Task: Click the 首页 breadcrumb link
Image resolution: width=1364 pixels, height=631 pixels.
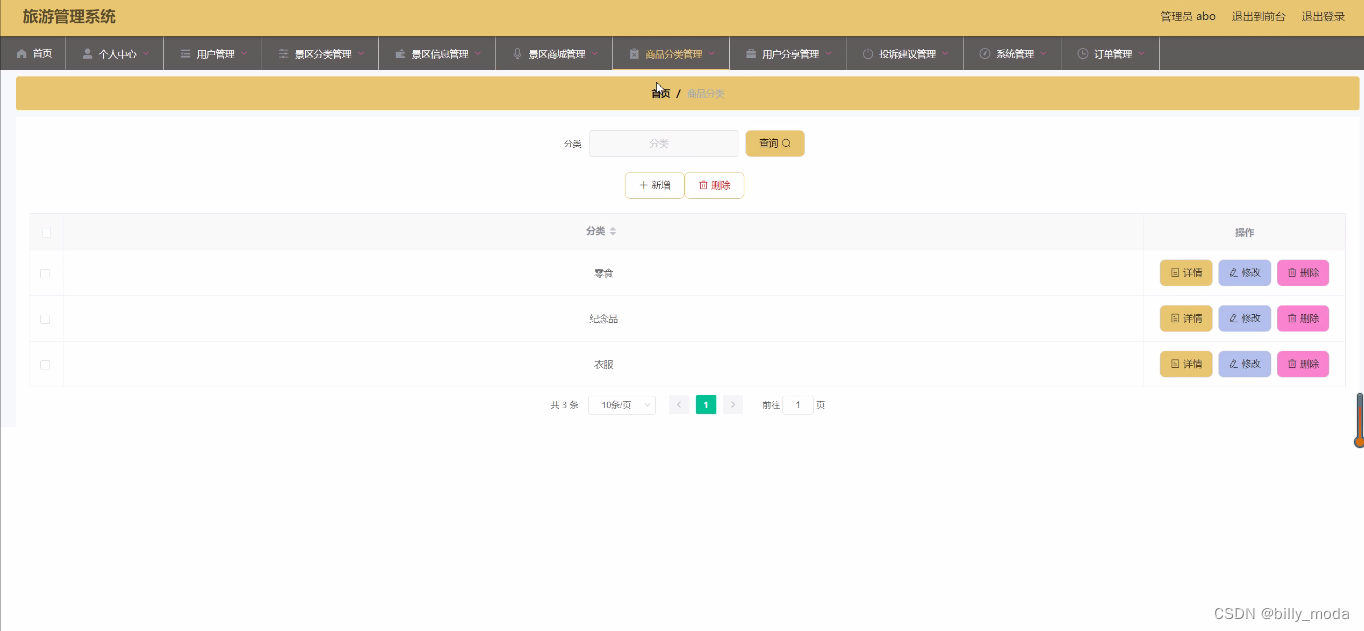Action: pos(660,93)
